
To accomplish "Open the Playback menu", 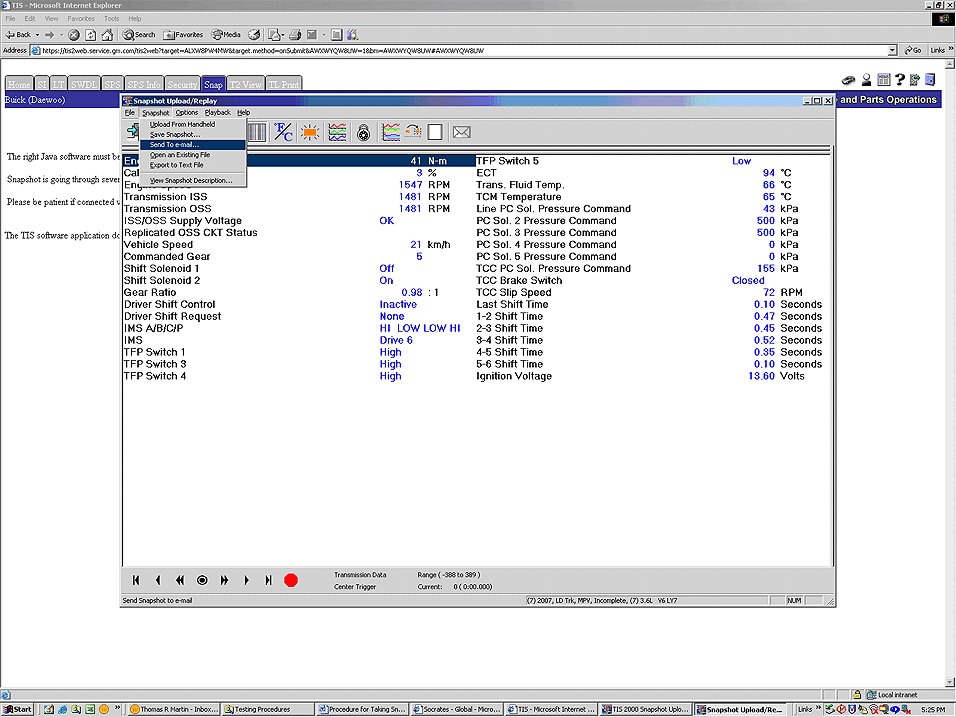I will pos(217,113).
